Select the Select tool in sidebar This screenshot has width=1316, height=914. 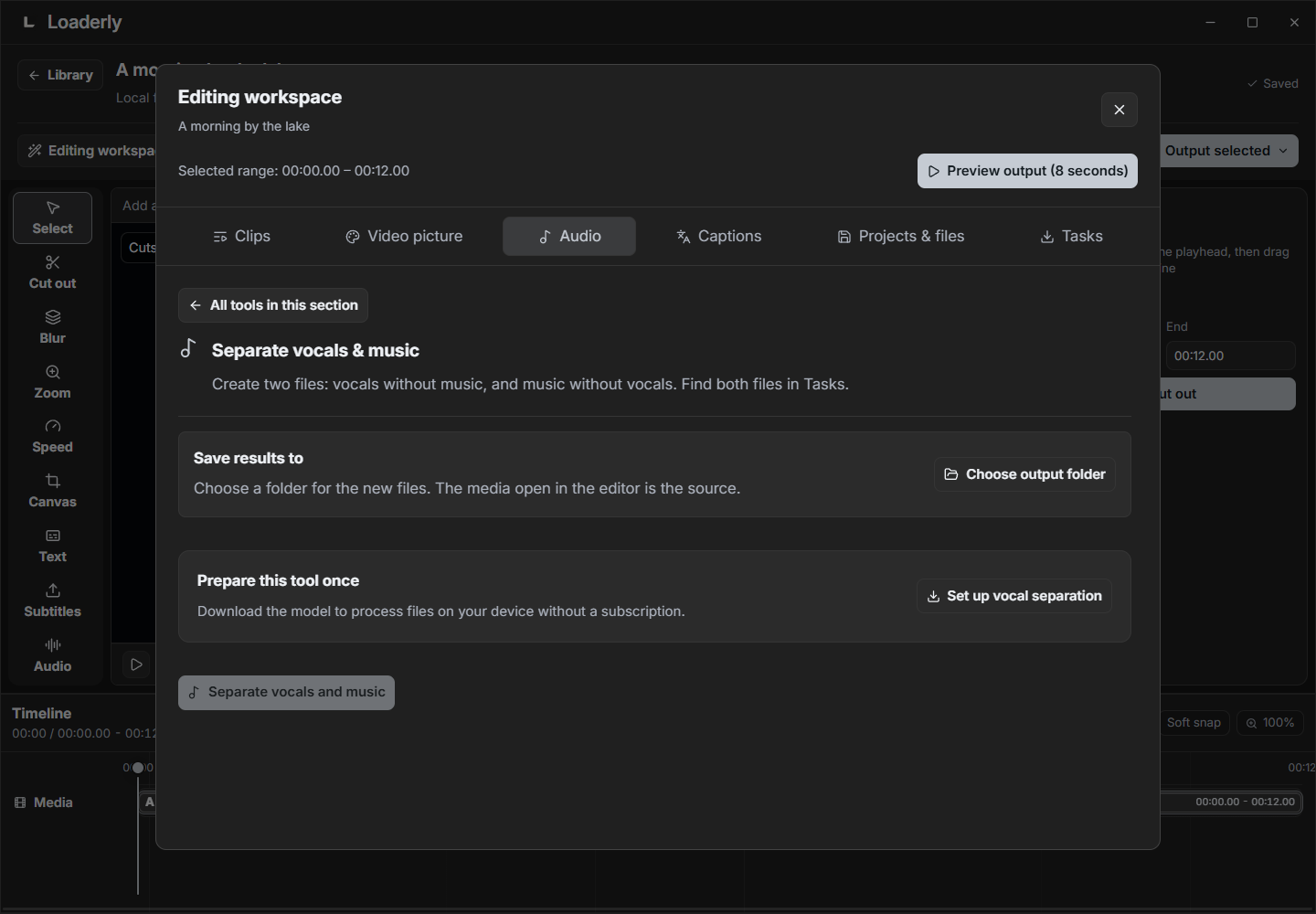click(52, 218)
